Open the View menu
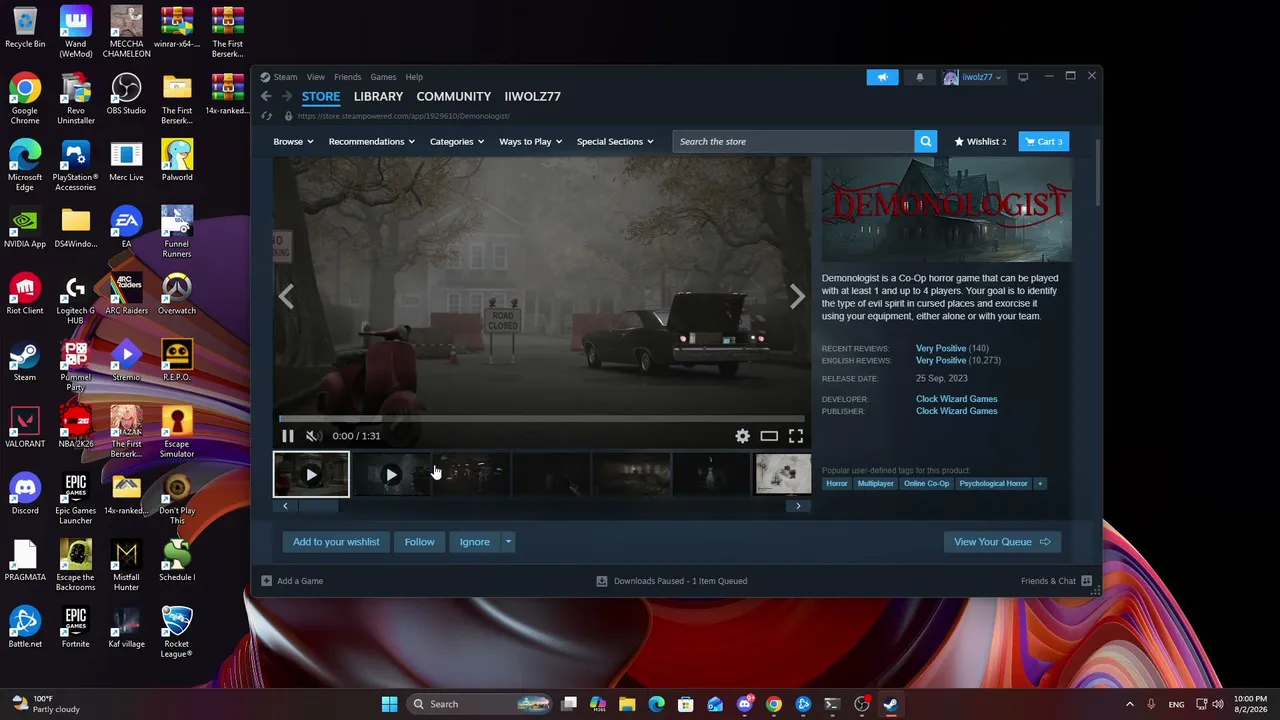 pos(316,77)
